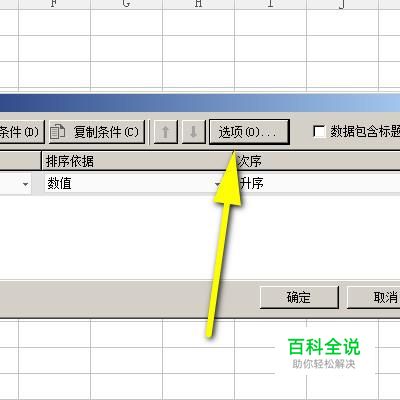The height and width of the screenshot is (400, 400).
Task: Open the 数值 sort-basis dropdown
Action: [x=134, y=183]
